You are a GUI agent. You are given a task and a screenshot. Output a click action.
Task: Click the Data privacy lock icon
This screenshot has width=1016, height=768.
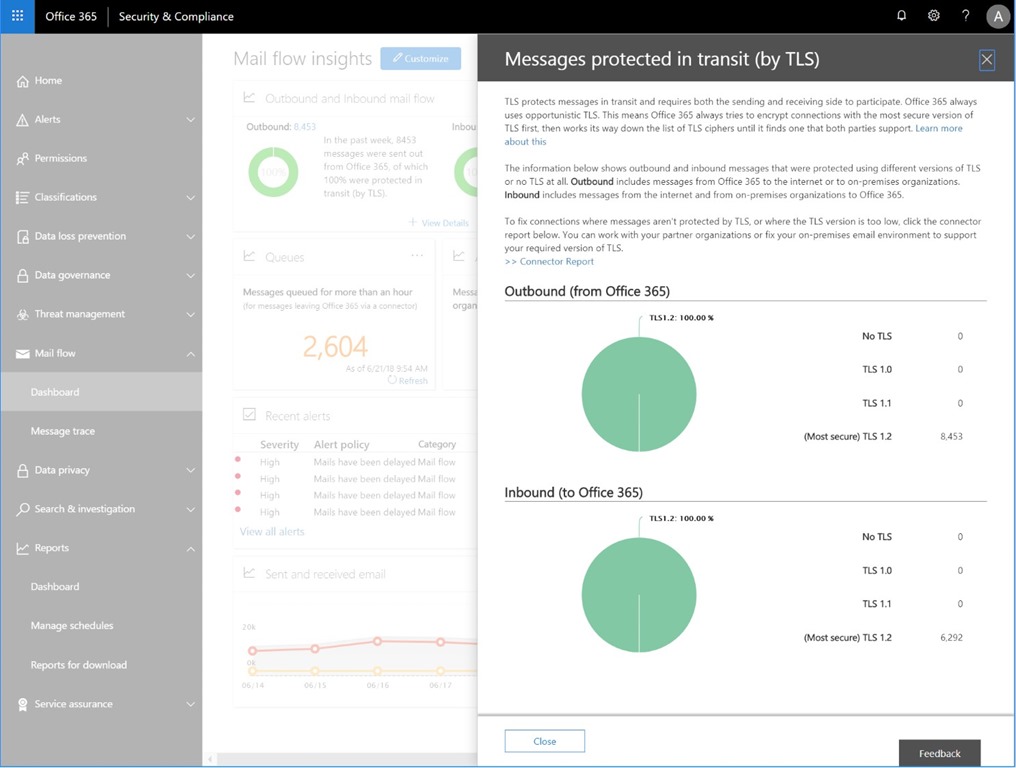pyautogui.click(x=23, y=471)
